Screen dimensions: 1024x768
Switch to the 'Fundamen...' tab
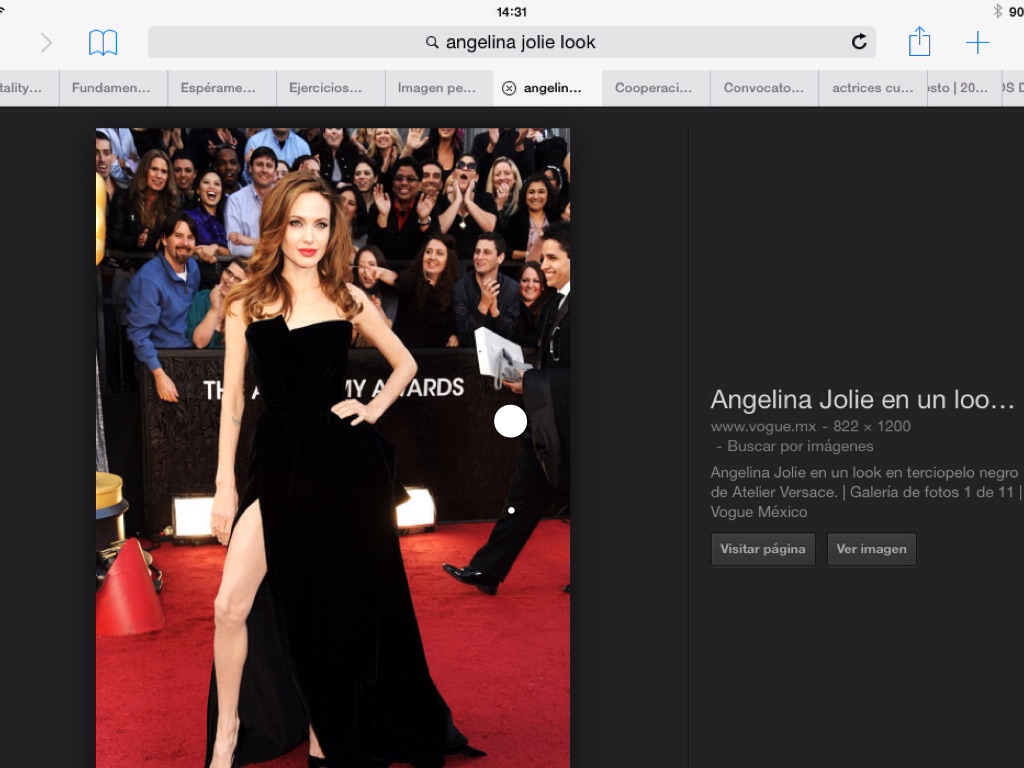coord(111,88)
